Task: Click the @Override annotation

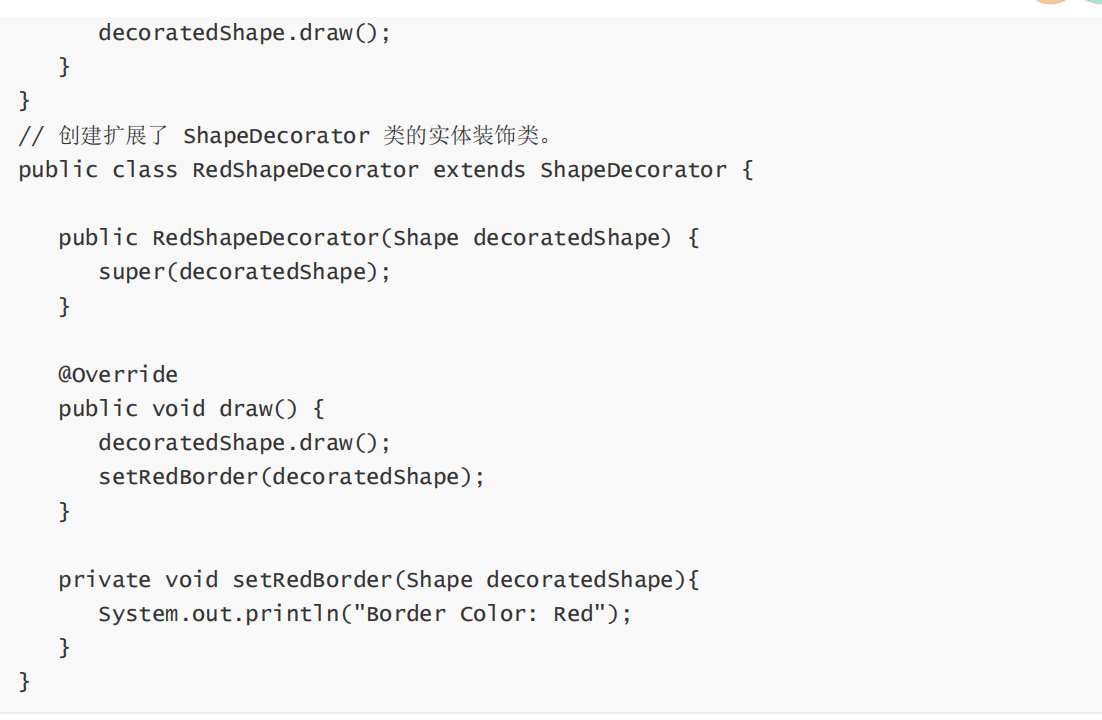Action: [118, 374]
